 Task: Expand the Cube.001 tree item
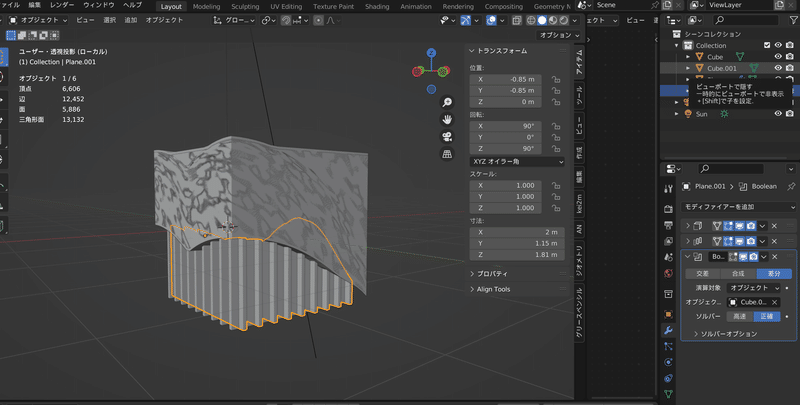[x=688, y=68]
